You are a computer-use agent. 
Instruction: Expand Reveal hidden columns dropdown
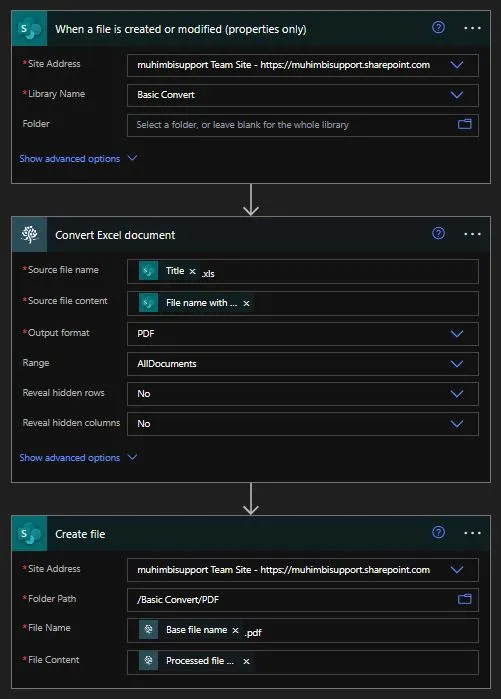457,424
